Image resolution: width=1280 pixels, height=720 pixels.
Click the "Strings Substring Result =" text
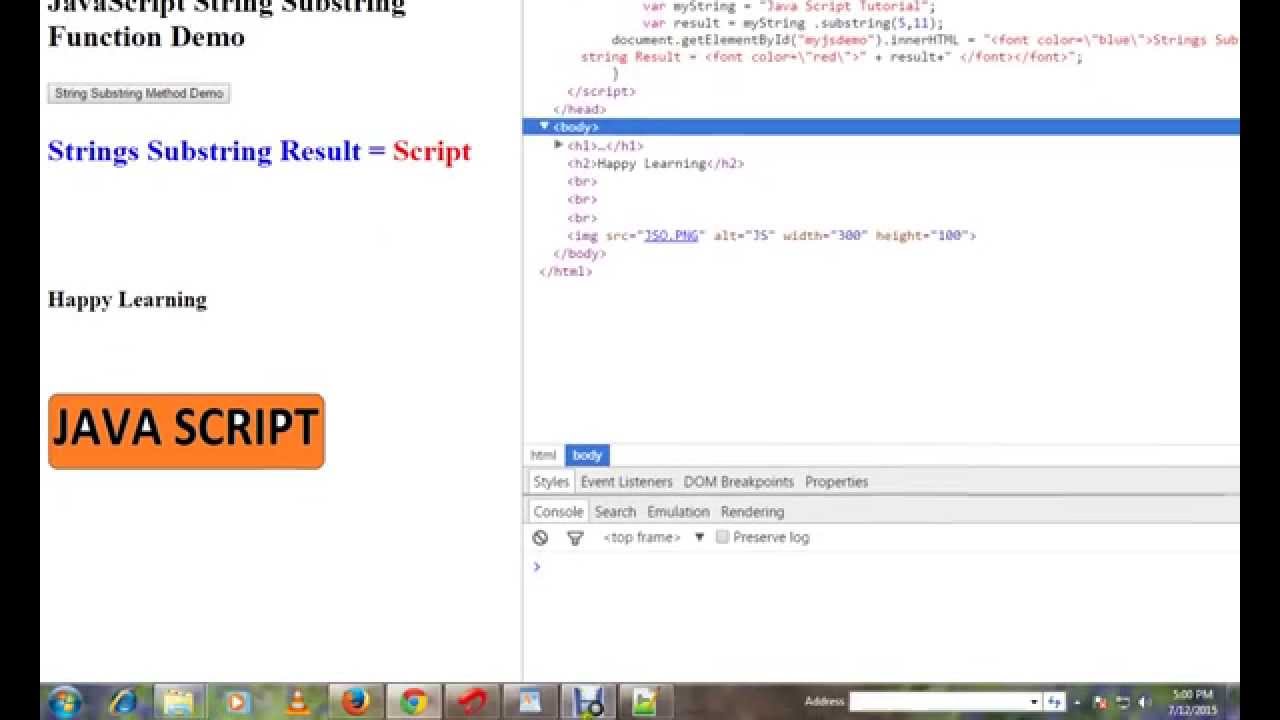(216, 151)
